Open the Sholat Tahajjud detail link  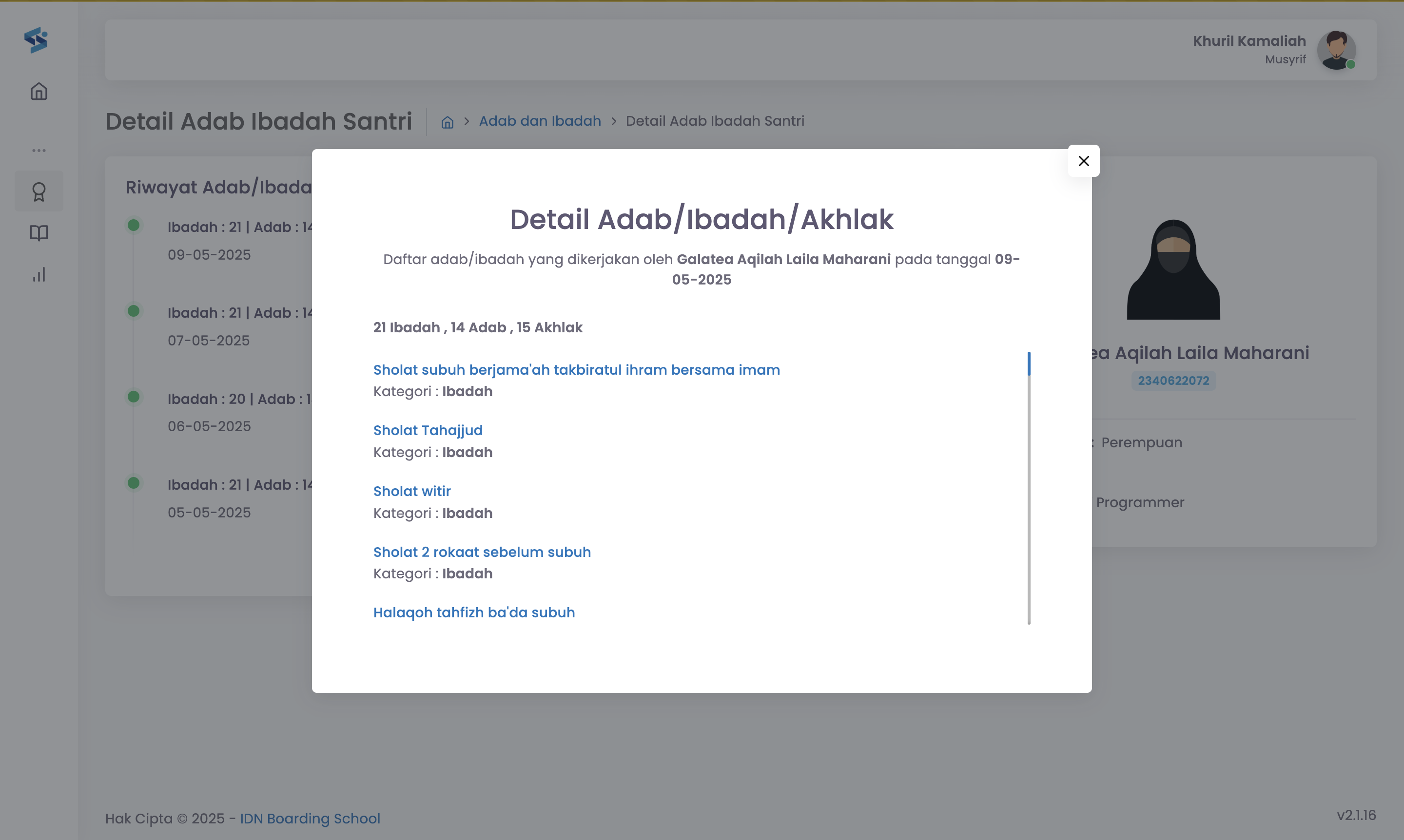click(427, 430)
